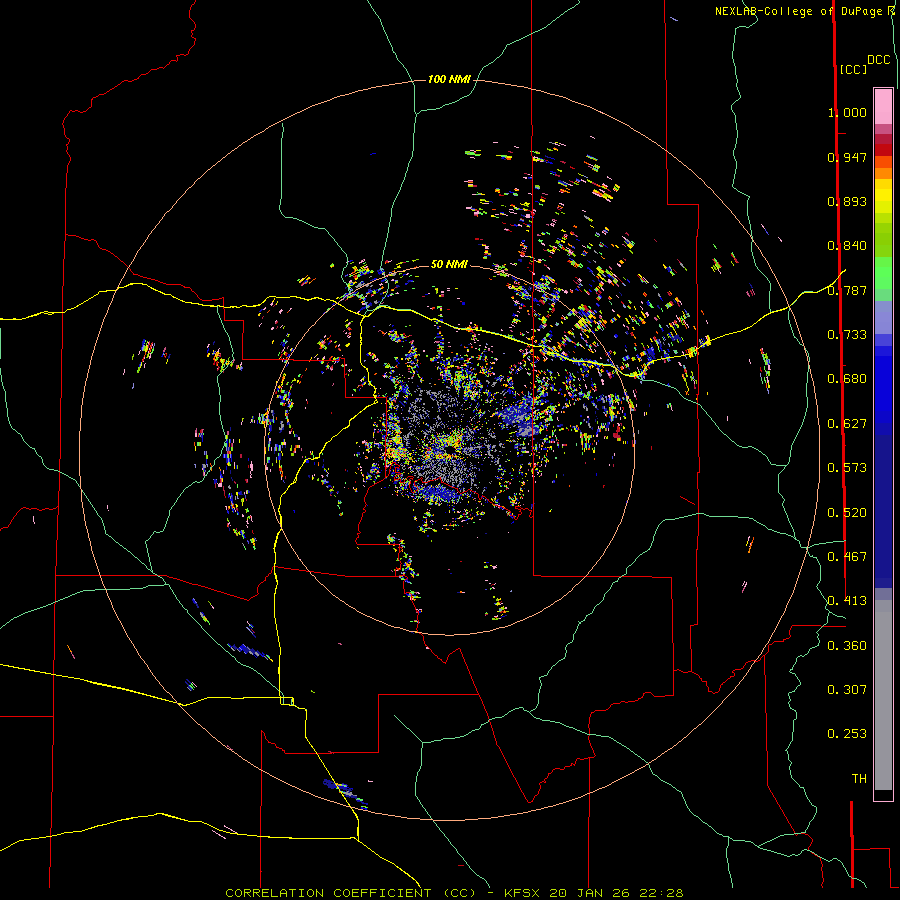Click the 0.253 scale value
900x900 pixels.
coord(847,734)
